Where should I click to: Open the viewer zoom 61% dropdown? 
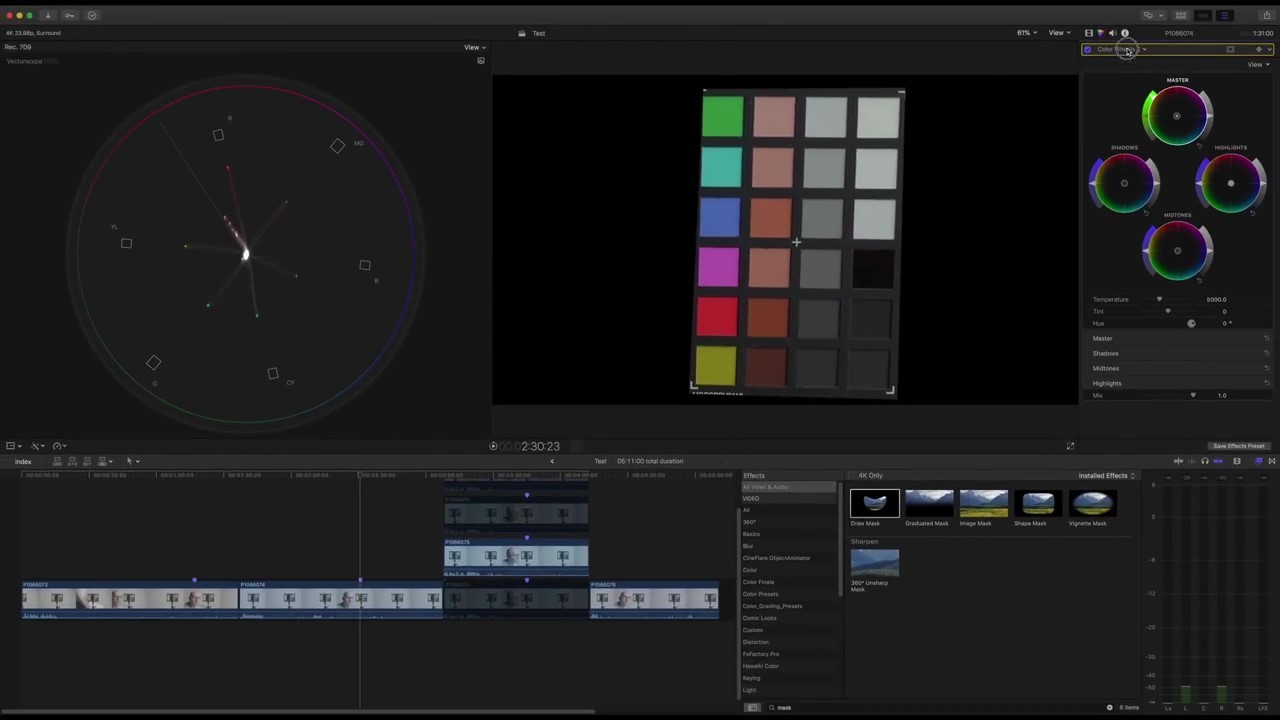1027,33
